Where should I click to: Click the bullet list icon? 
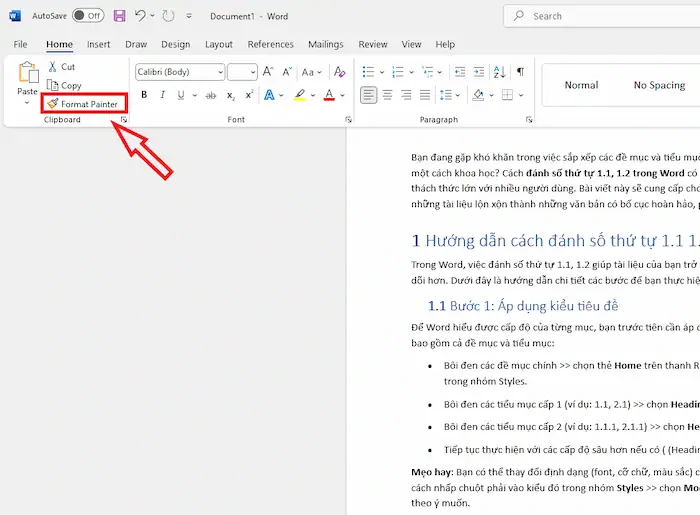(x=369, y=72)
